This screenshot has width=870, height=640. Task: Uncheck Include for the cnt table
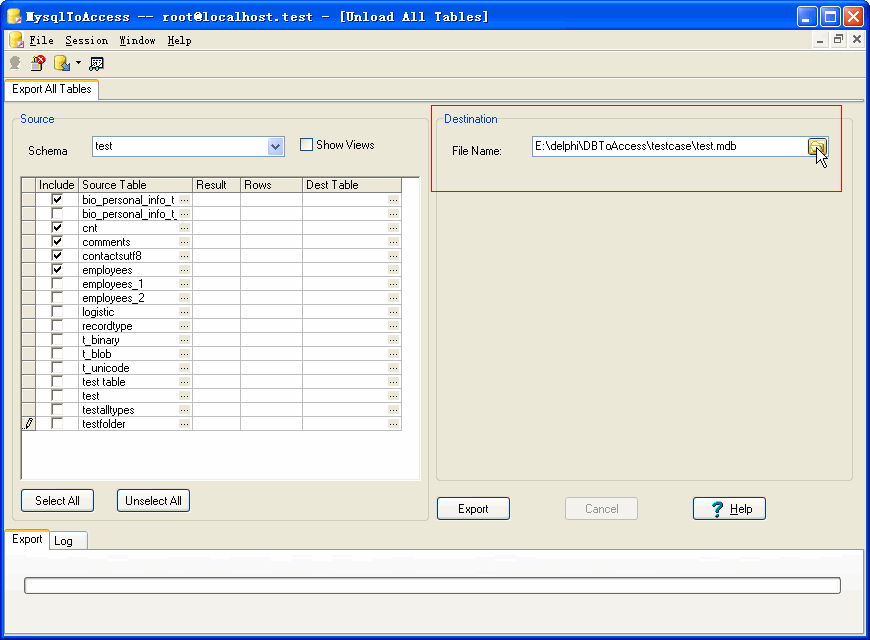tap(57, 228)
